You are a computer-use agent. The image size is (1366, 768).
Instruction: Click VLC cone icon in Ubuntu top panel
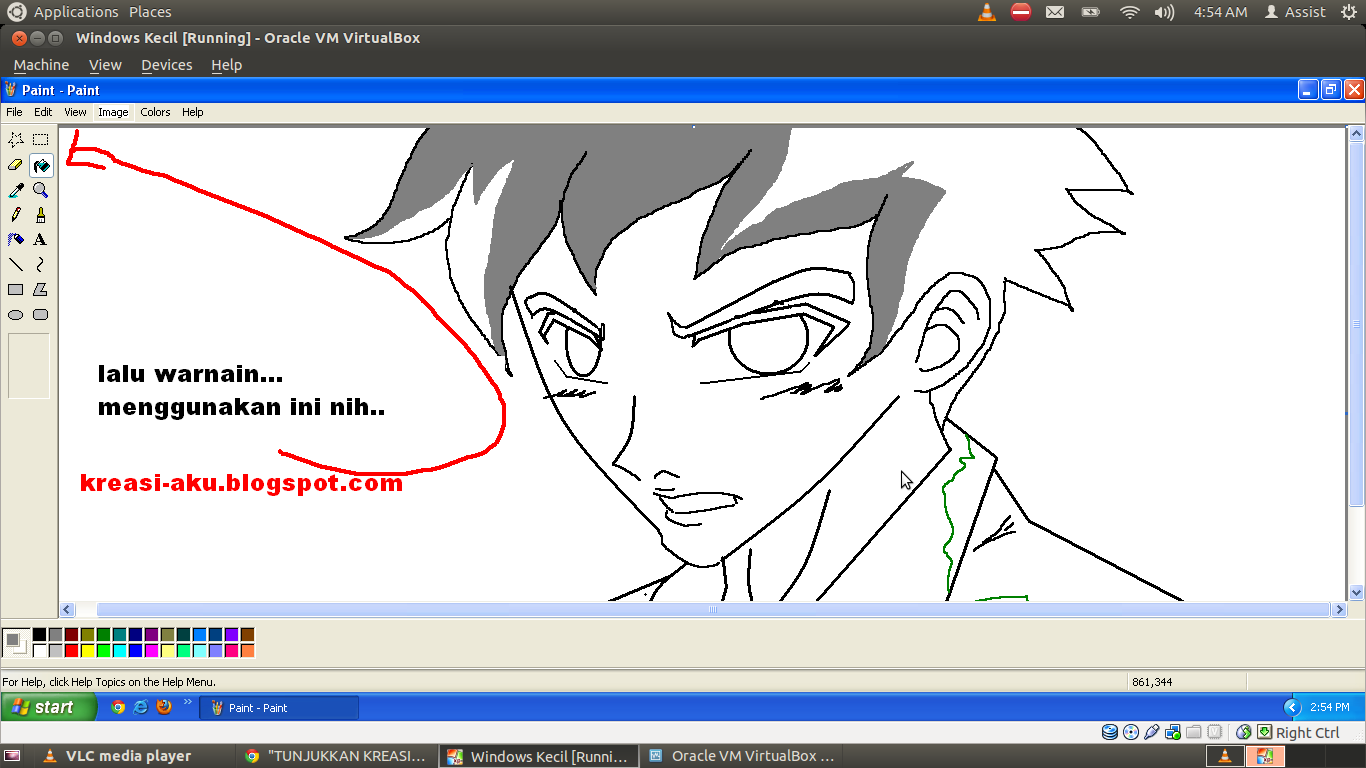[x=987, y=12]
